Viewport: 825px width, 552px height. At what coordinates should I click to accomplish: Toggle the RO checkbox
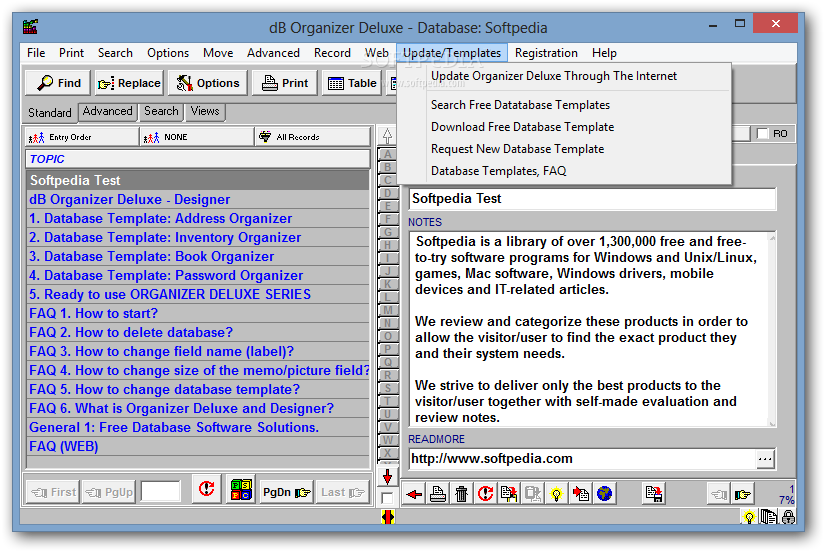[763, 134]
